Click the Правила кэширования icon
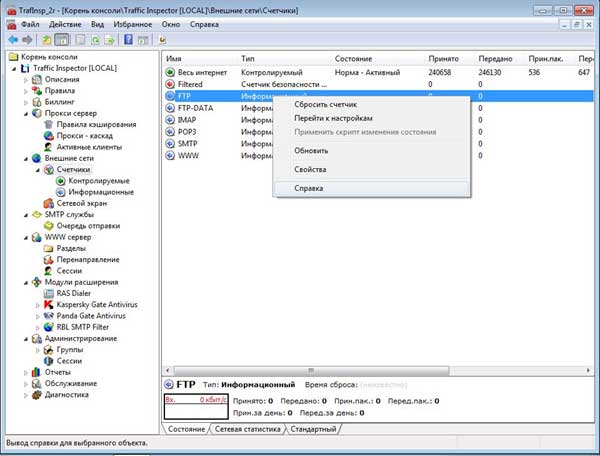 click(x=49, y=124)
